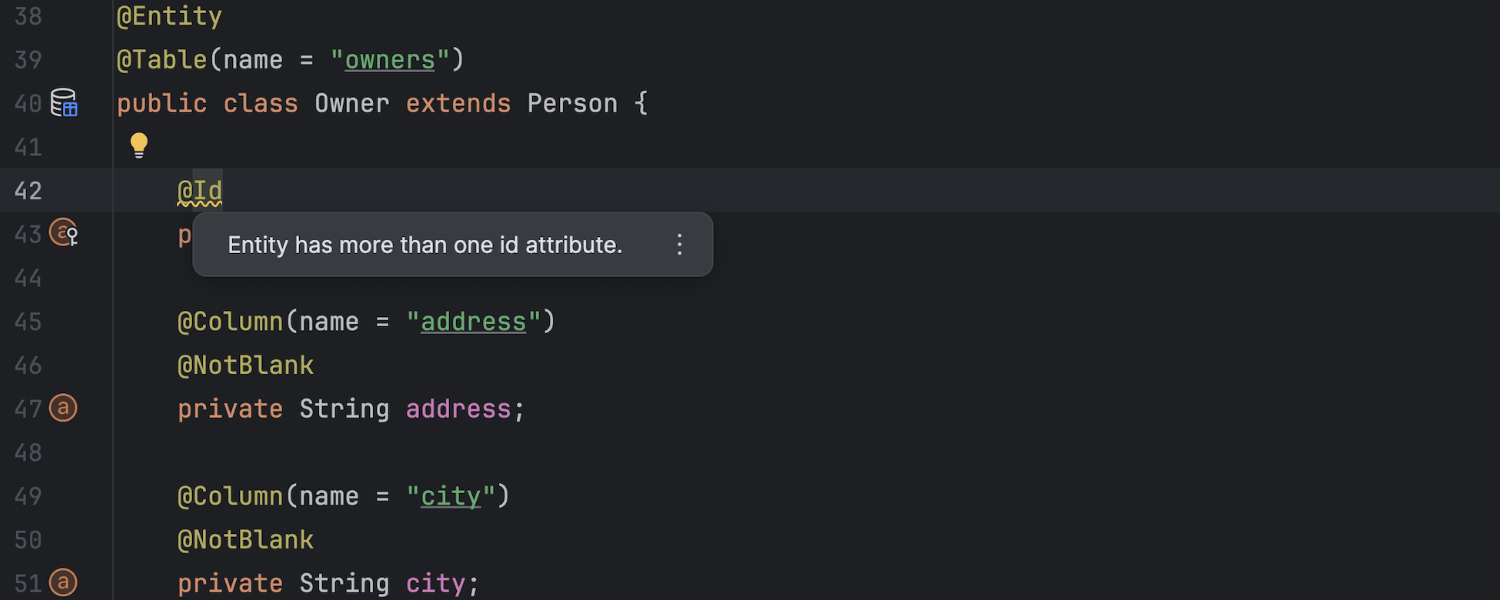Click the "owners" table name reference
This screenshot has width=1500, height=600.
390,60
